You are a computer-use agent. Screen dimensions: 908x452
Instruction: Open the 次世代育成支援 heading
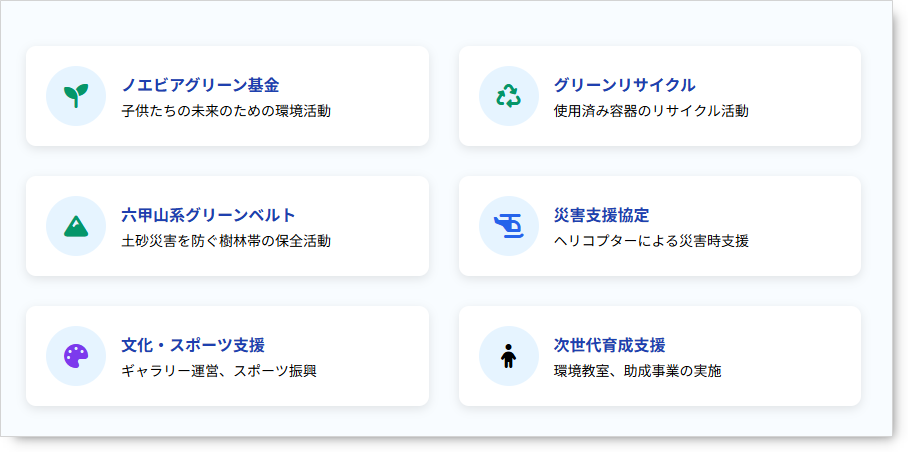point(610,345)
